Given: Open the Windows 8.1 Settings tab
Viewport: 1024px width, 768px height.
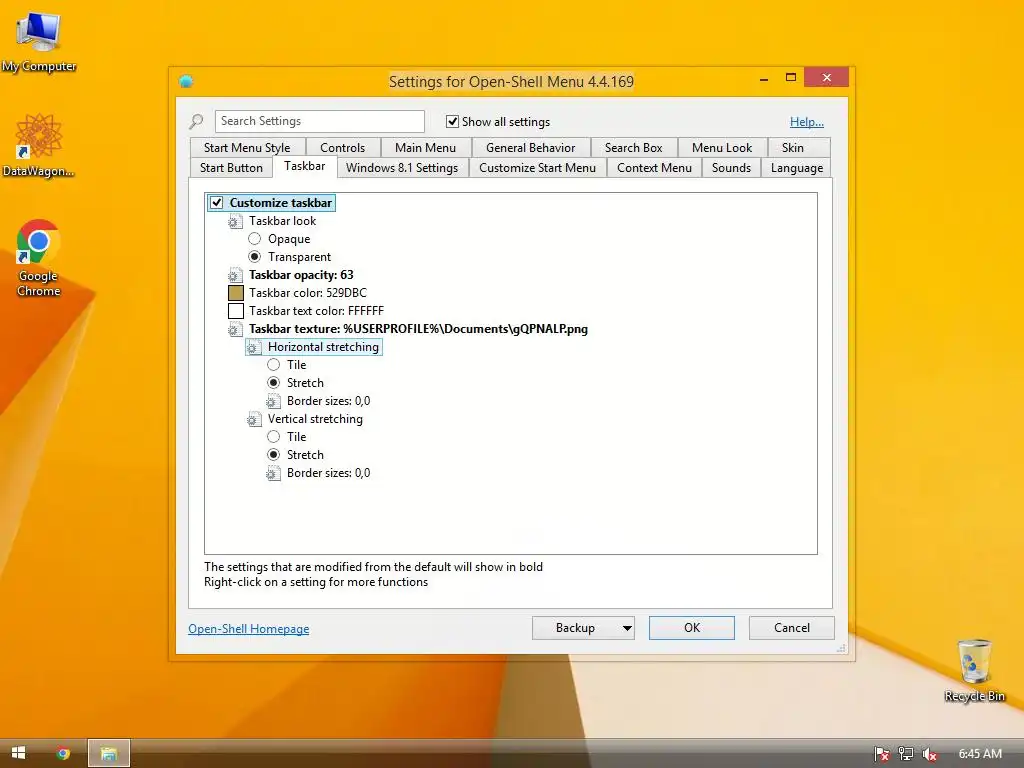Looking at the screenshot, I should 402,168.
